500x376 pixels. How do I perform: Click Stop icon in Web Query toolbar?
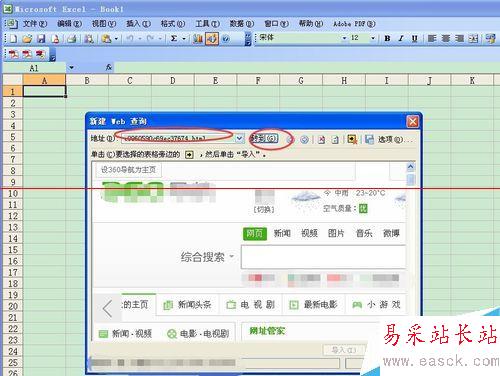321,140
